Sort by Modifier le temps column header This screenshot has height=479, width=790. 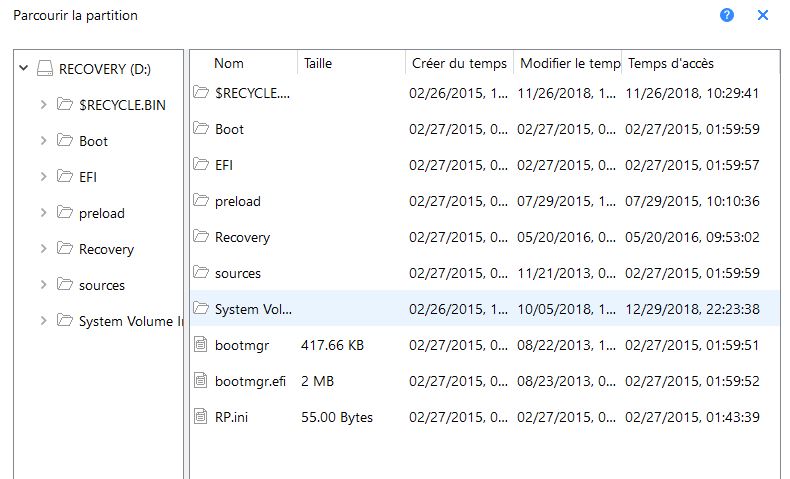(x=570, y=63)
